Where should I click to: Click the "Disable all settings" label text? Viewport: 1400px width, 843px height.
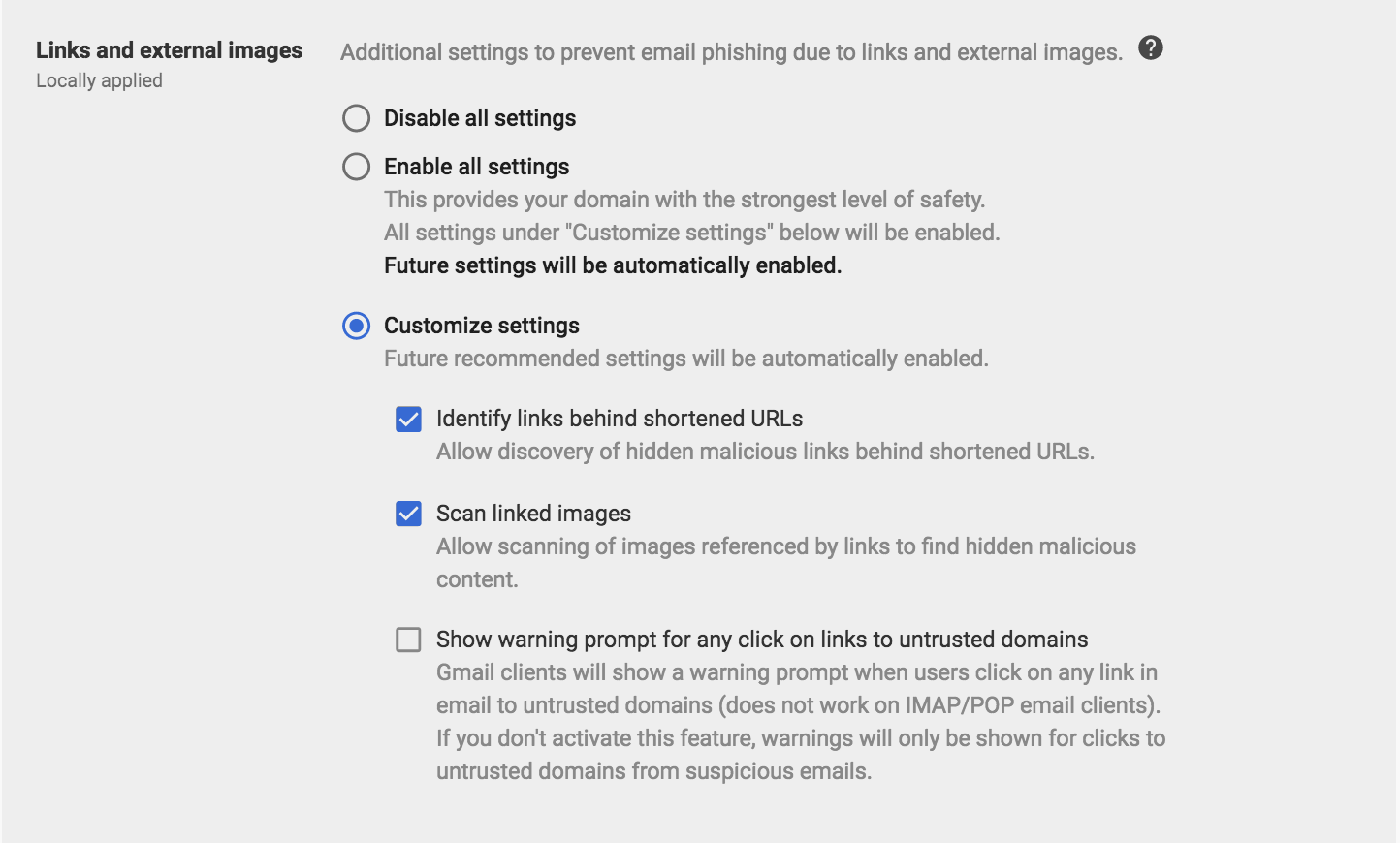click(x=480, y=118)
